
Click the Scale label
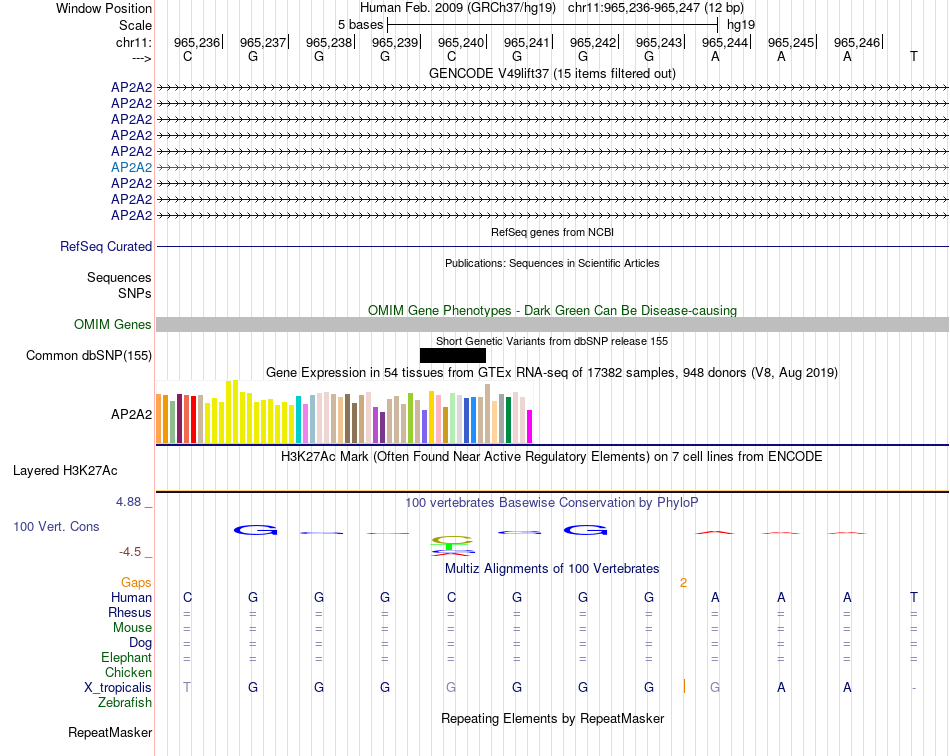tap(135, 25)
